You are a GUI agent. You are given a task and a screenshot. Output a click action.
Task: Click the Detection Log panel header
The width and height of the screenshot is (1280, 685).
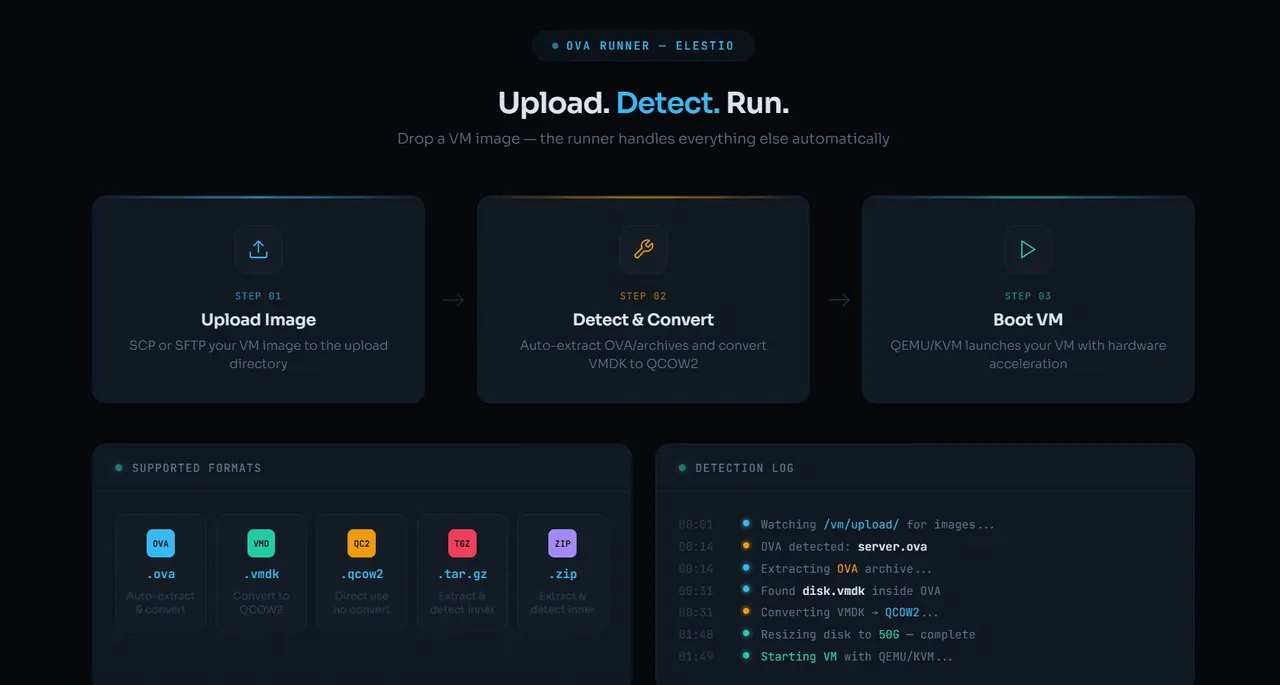pyautogui.click(x=925, y=468)
